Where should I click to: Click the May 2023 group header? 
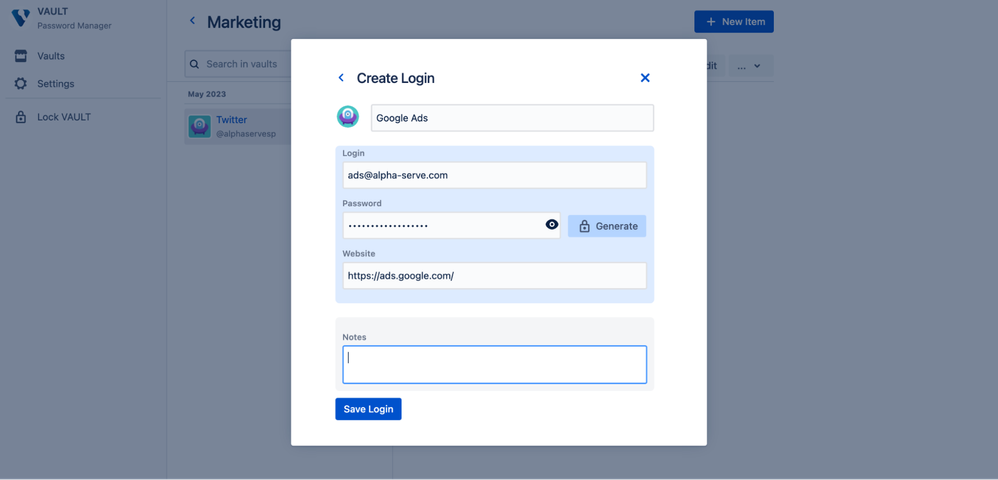click(207, 94)
